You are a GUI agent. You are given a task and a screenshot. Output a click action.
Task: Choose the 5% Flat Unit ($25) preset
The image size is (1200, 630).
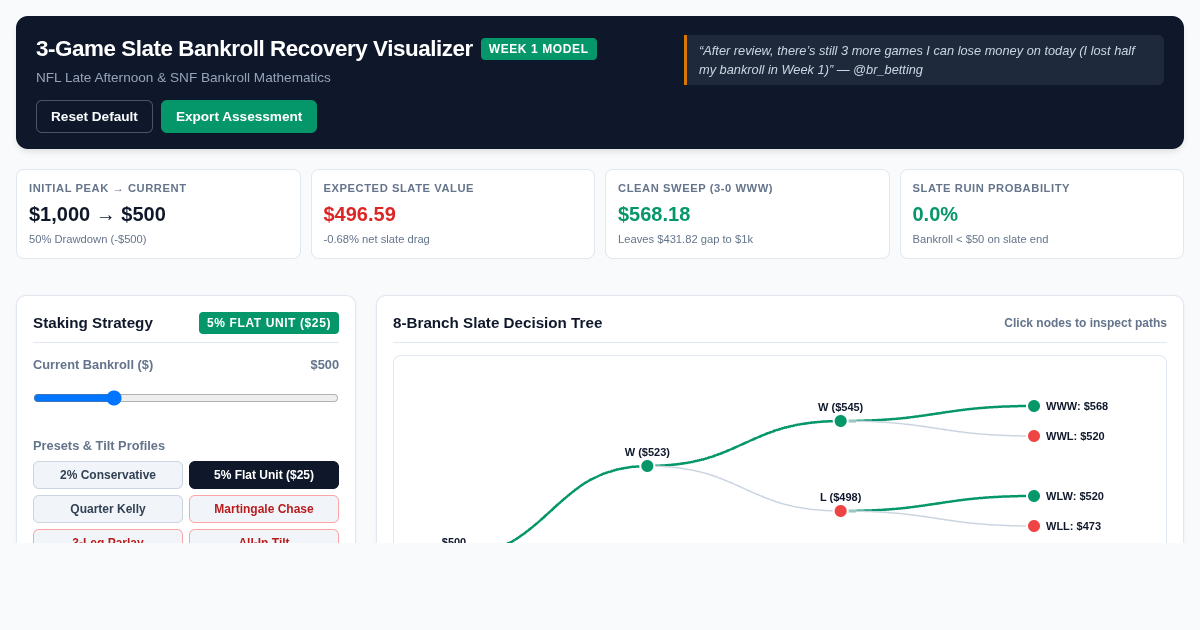[x=264, y=475]
